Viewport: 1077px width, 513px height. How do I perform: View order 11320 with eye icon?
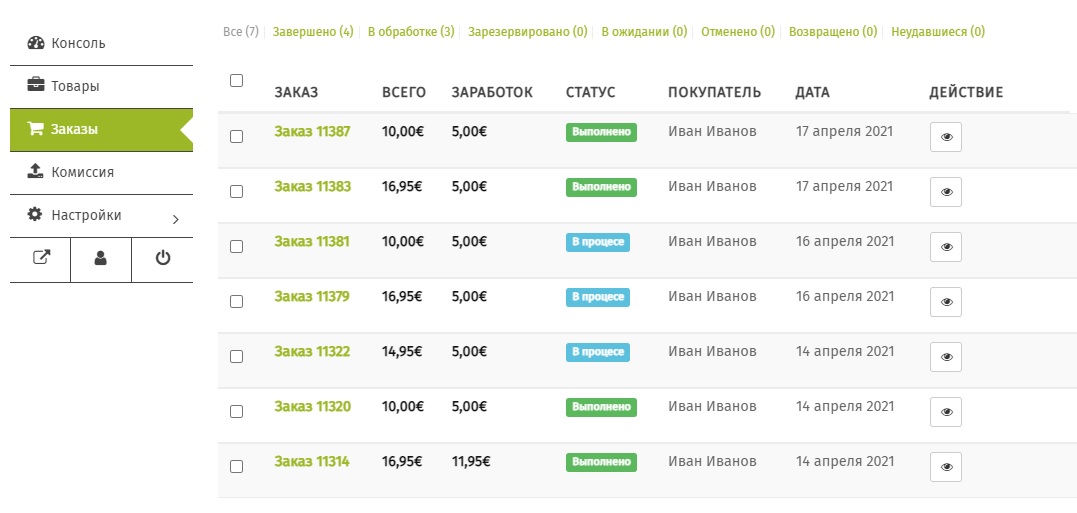[x=946, y=412]
